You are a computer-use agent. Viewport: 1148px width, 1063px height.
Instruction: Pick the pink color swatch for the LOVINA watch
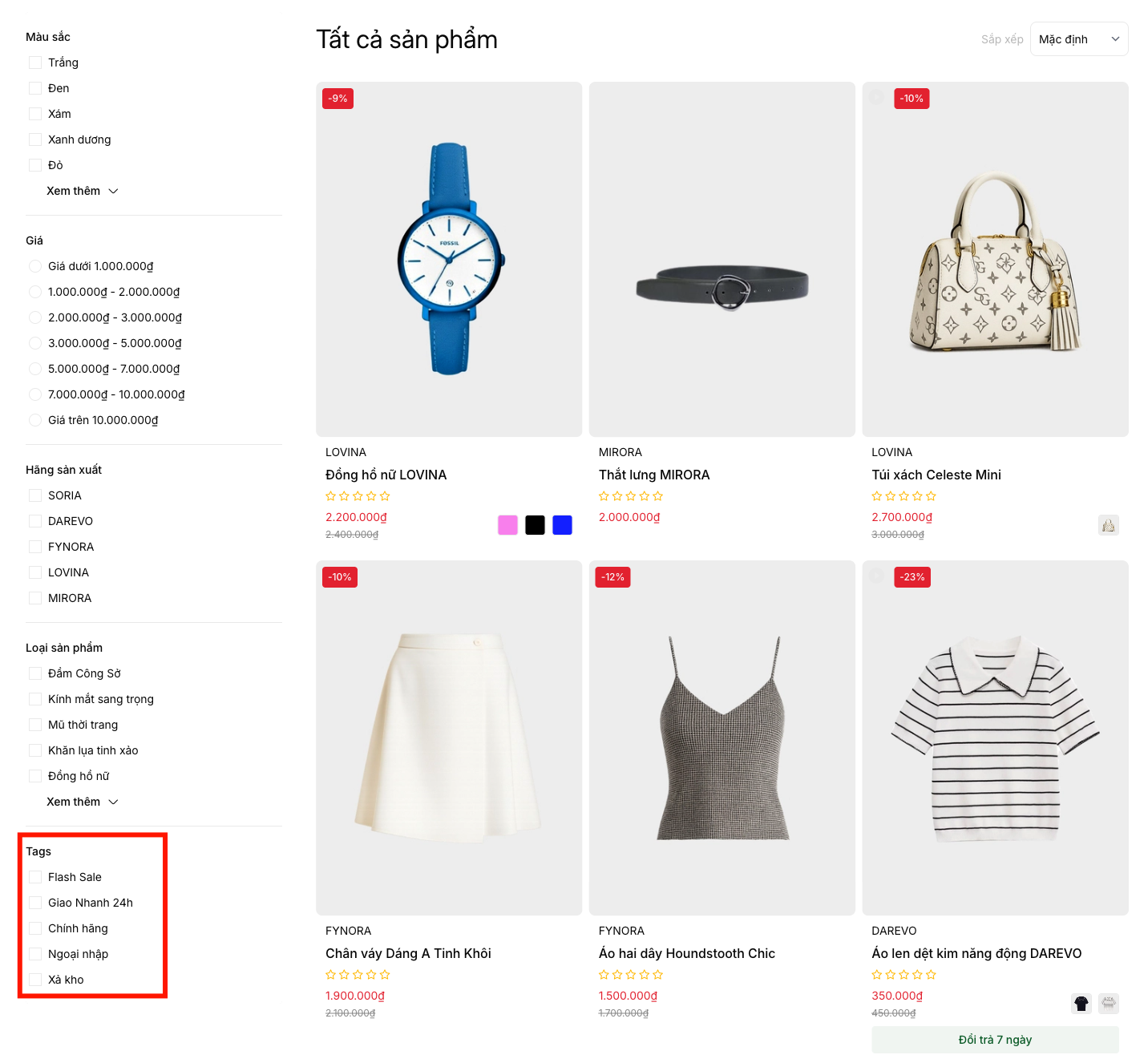(507, 525)
